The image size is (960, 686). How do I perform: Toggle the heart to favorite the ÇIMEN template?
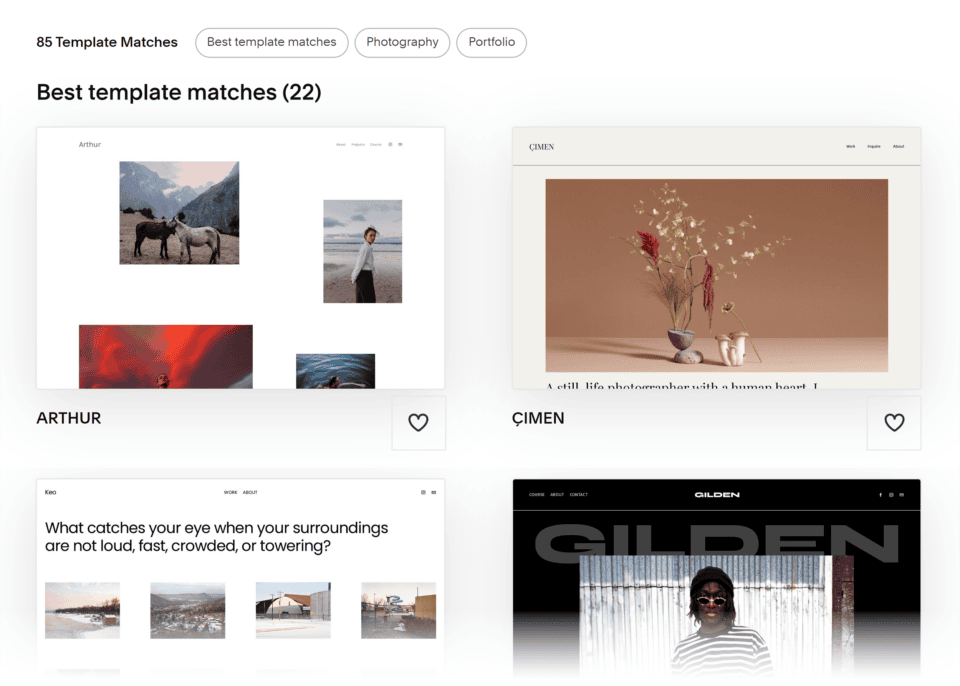tap(894, 423)
